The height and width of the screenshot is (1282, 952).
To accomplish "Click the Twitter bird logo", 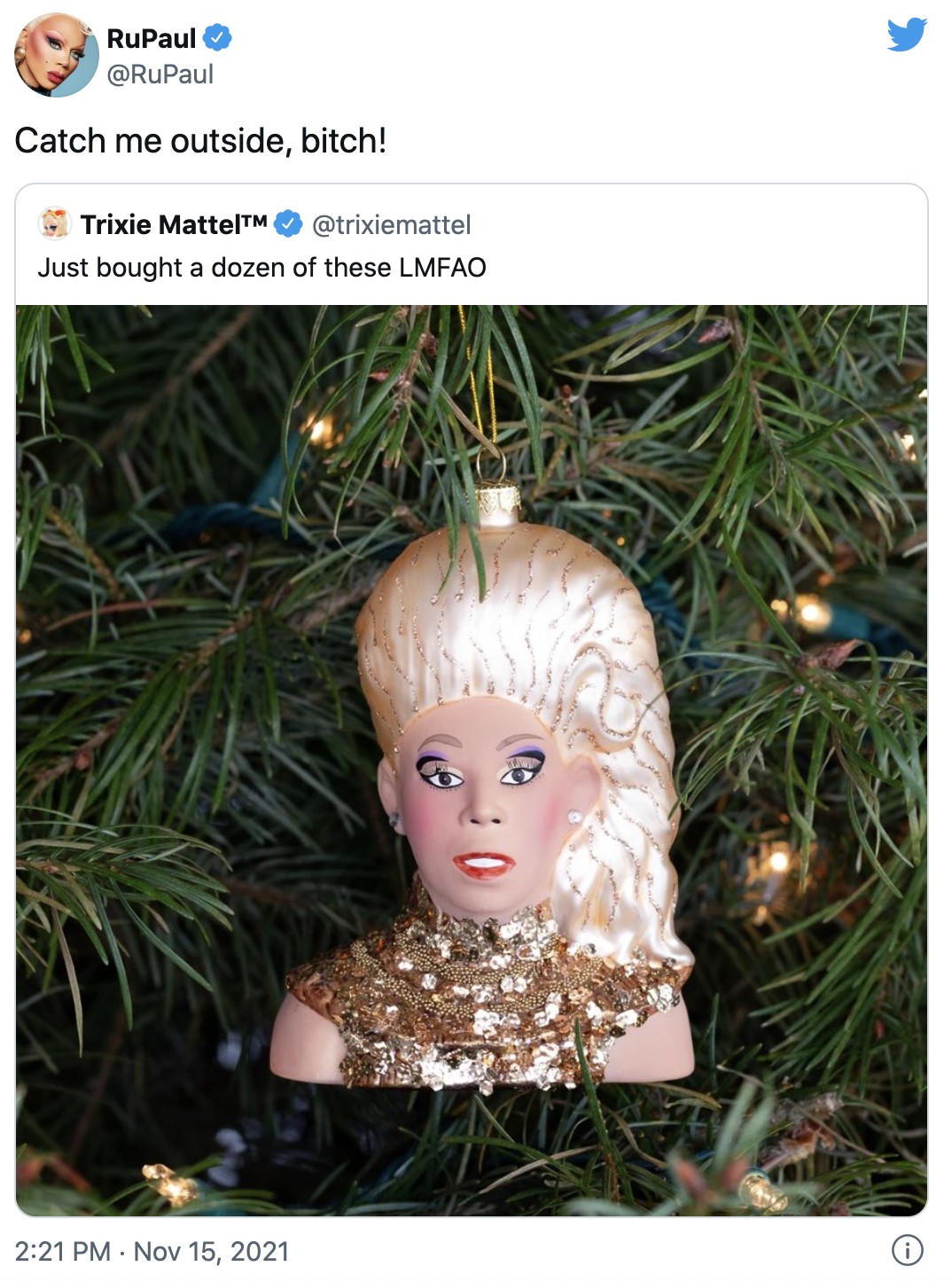I will tap(907, 35).
